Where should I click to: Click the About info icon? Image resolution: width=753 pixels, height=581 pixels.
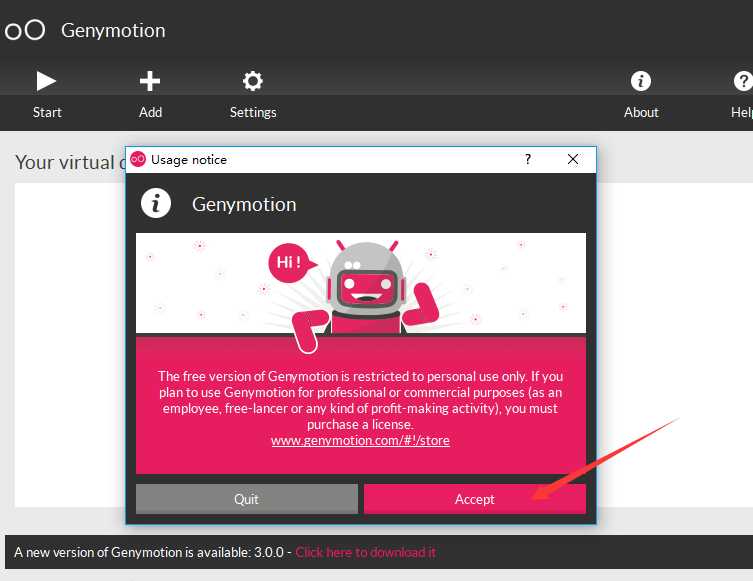click(641, 81)
